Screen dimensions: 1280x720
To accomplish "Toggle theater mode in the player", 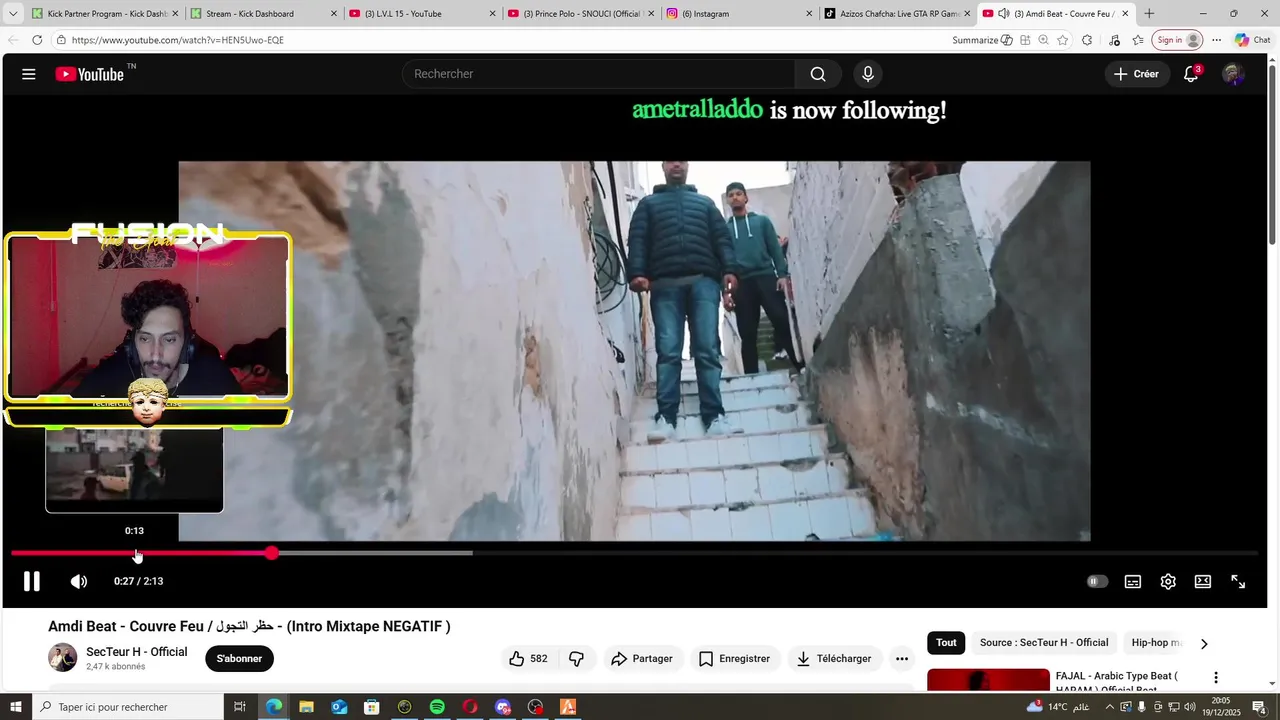I will pos(1203,581).
